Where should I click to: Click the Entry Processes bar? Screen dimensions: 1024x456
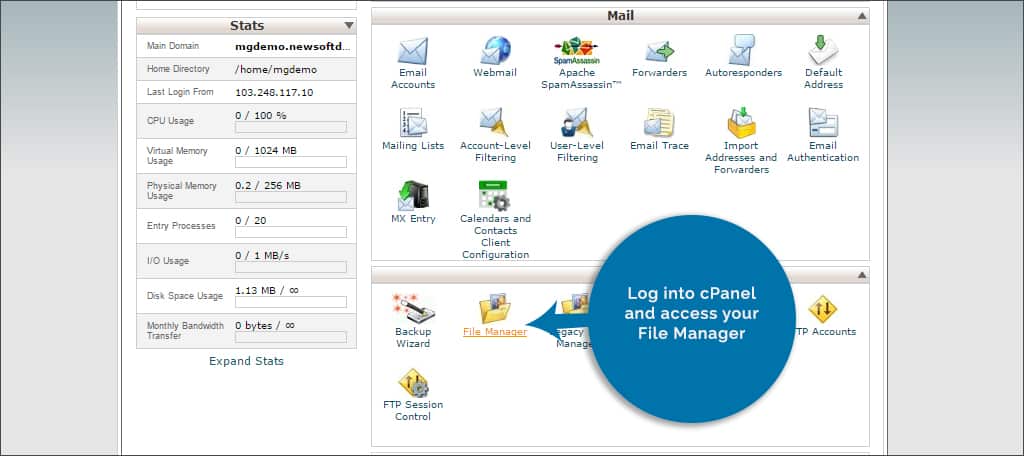pos(291,232)
